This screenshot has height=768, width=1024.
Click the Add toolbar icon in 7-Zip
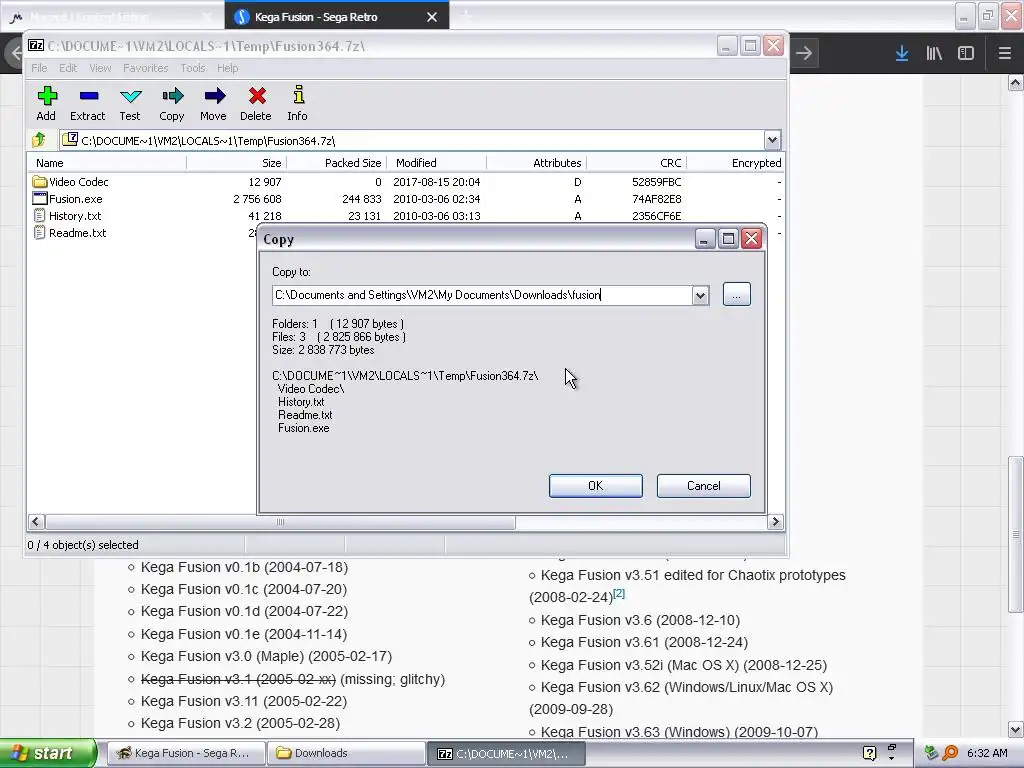tap(46, 103)
